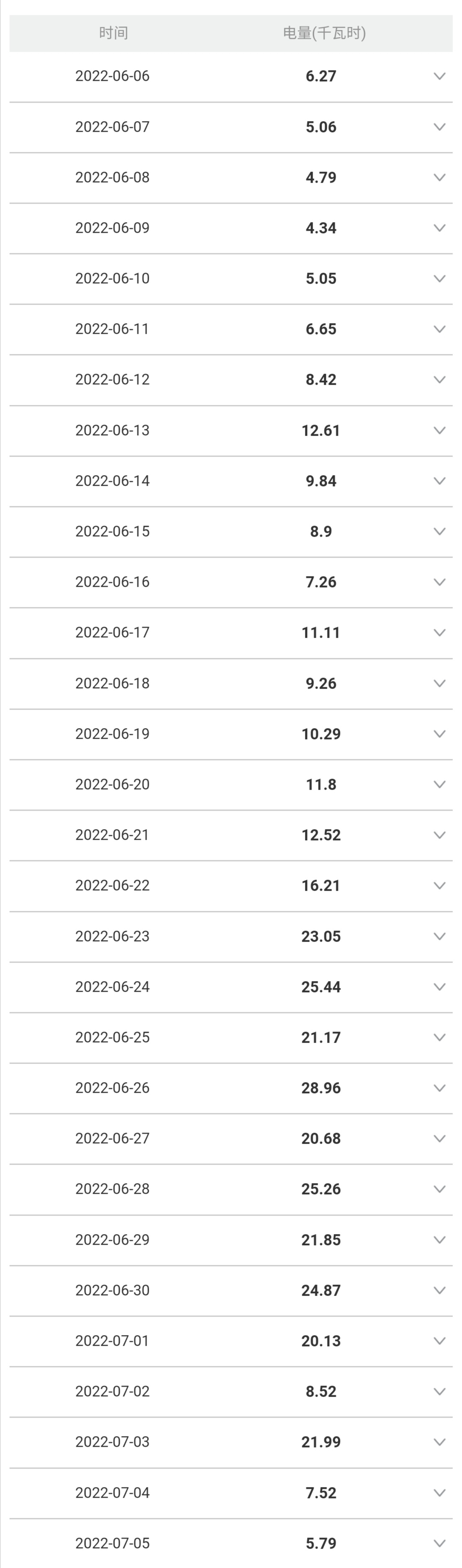Expand the 2022-06-26 row chevron

(439, 1088)
